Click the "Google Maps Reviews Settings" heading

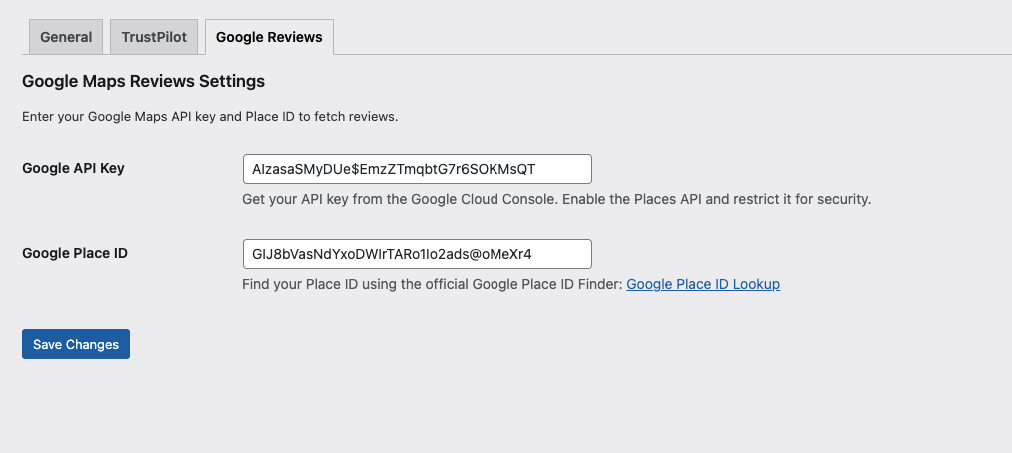tap(143, 80)
